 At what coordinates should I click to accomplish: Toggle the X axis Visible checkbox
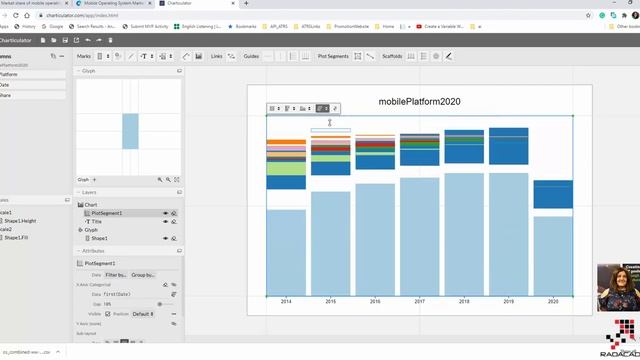click(108, 314)
